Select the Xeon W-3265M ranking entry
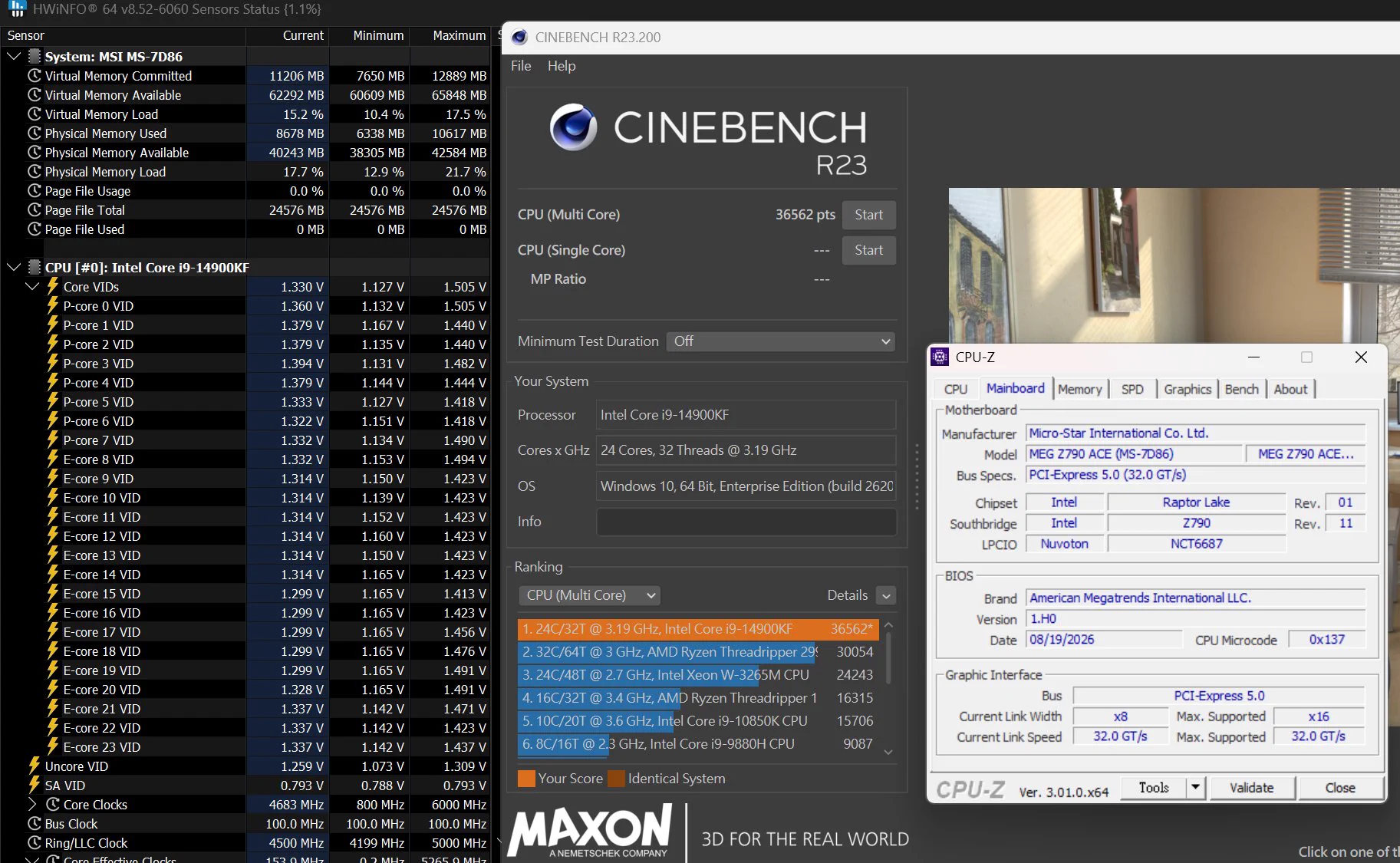 [x=698, y=675]
